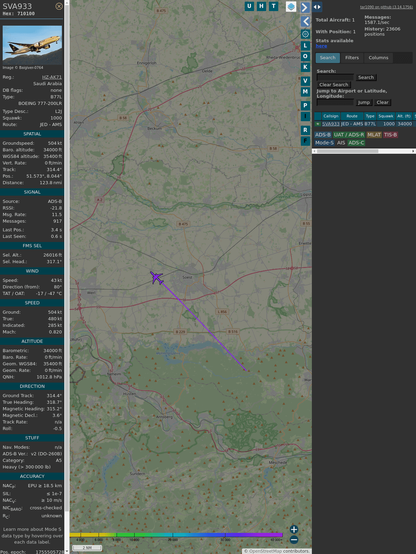Viewport: 416px width, 554px height.
Task: Click the FMS SEL section header
Action: pyautogui.click(x=32, y=246)
